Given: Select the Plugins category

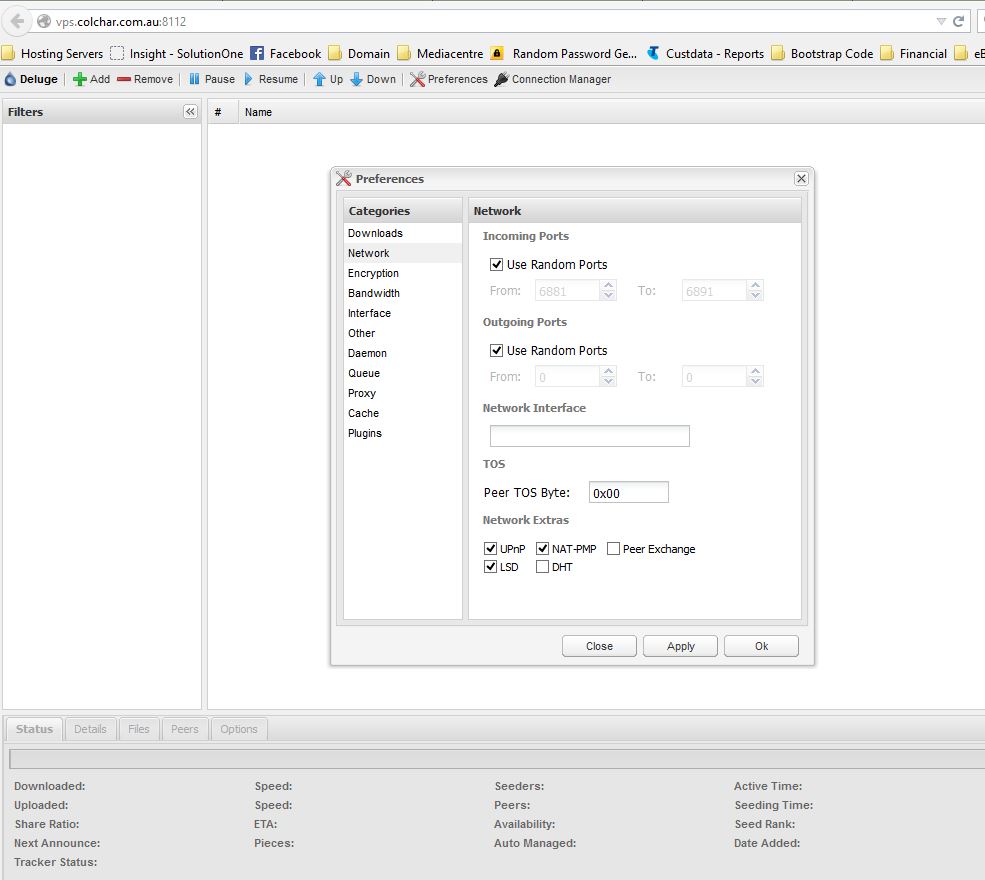Looking at the screenshot, I should click(365, 433).
